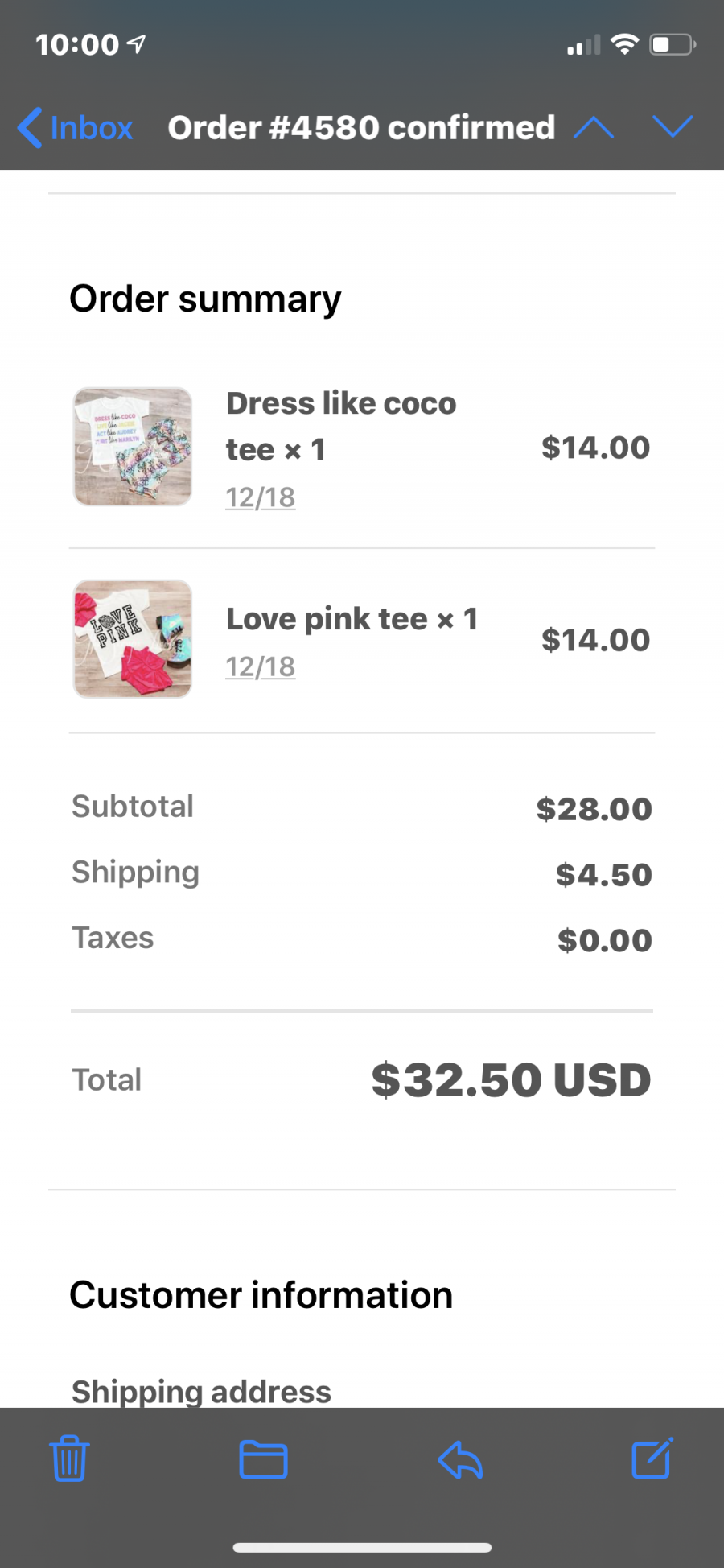Open the move-to-folder icon

click(x=264, y=1459)
